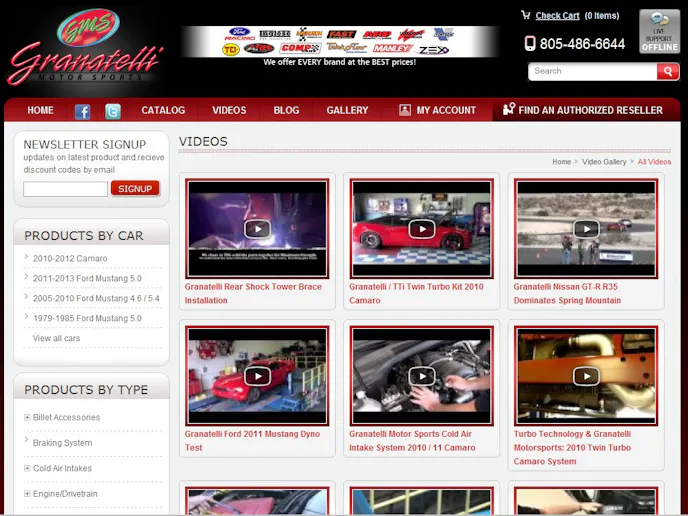Click the red search magnifier button
Viewport: 688px width, 516px height.
(668, 71)
